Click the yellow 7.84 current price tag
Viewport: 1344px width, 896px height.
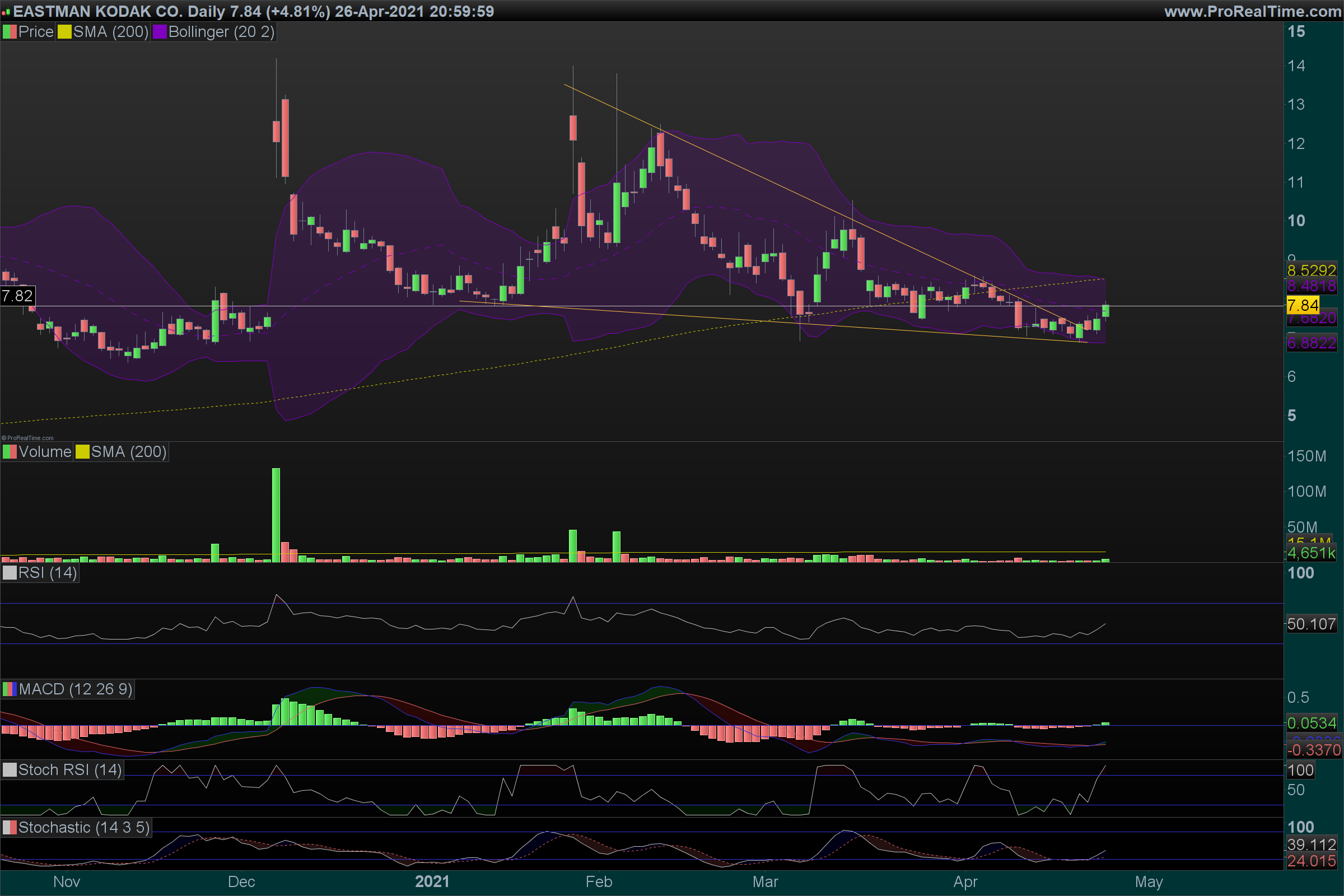(x=1303, y=305)
